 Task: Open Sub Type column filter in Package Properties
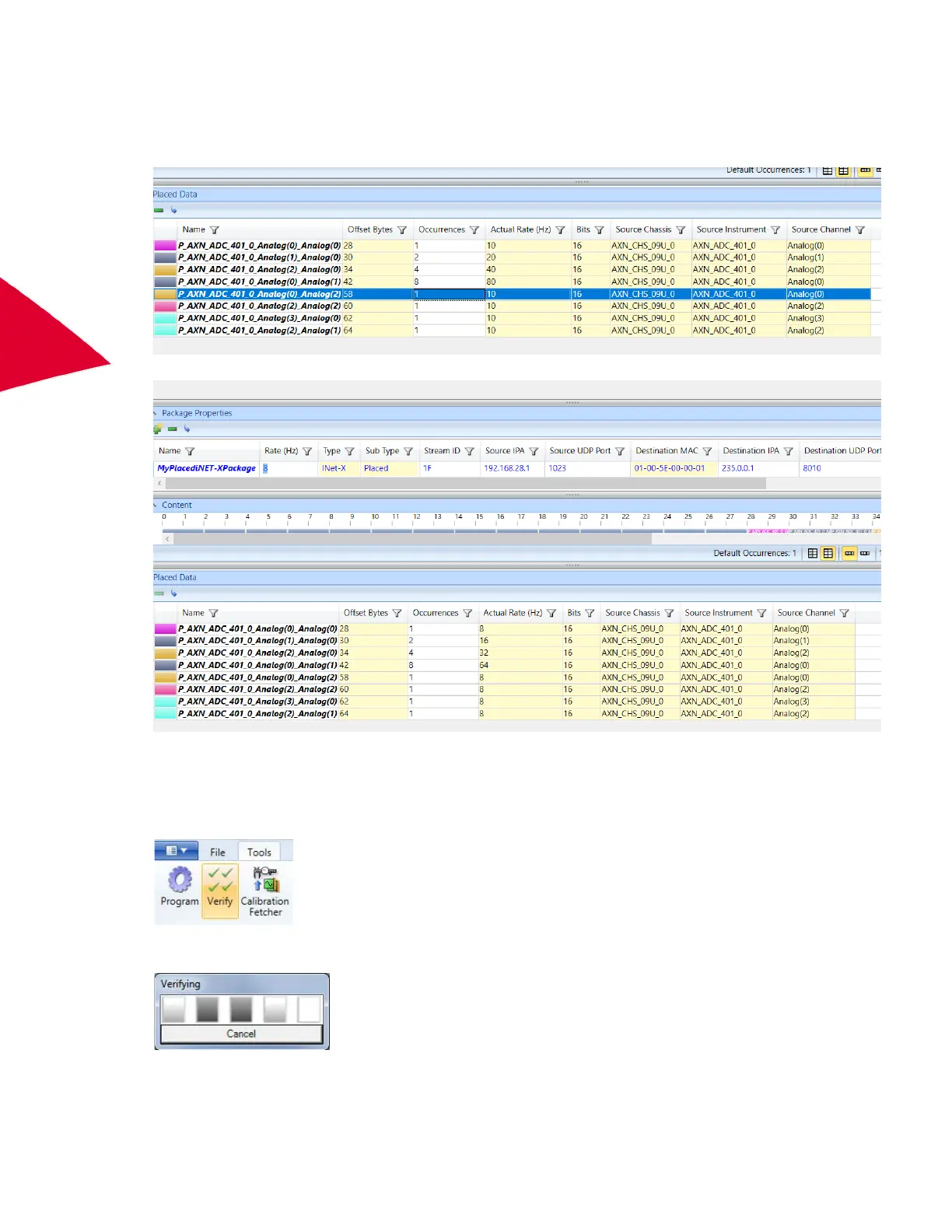click(x=408, y=452)
